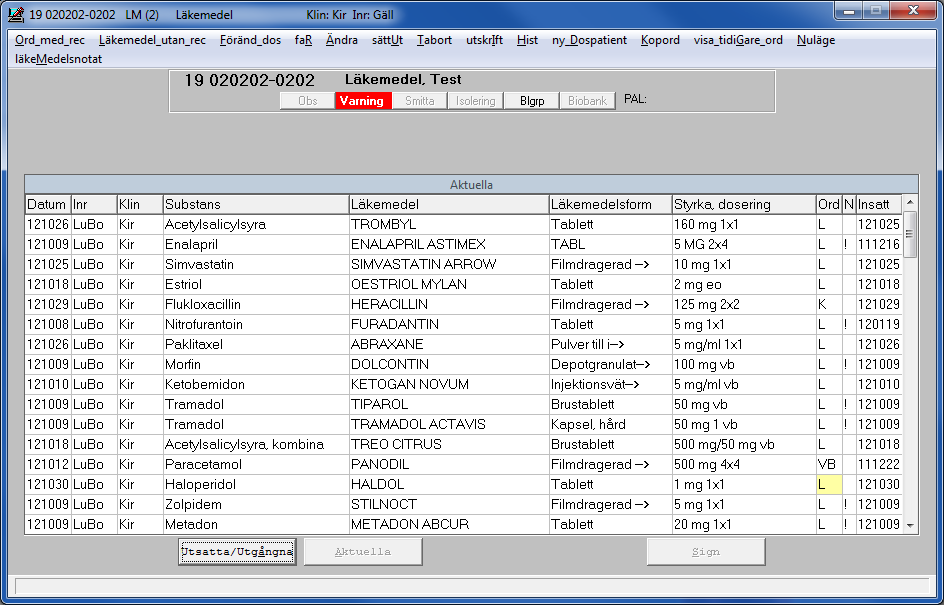Click the red Varning button
944x605 pixels.
tap(363, 101)
